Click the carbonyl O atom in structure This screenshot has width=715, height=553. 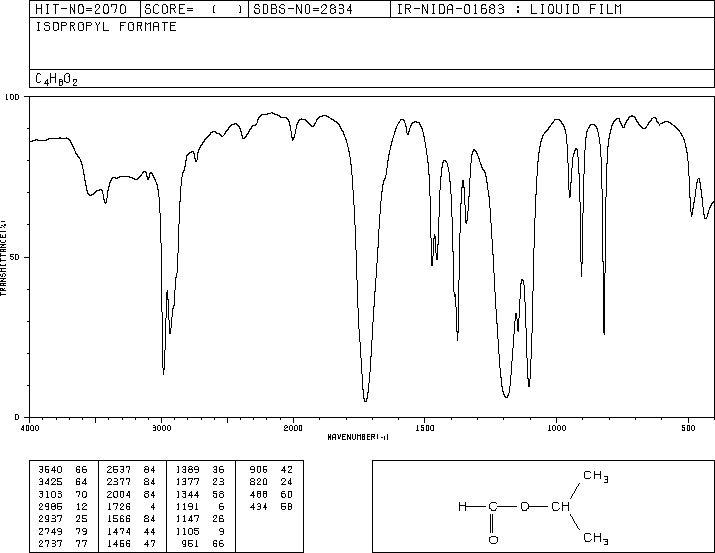click(x=493, y=540)
